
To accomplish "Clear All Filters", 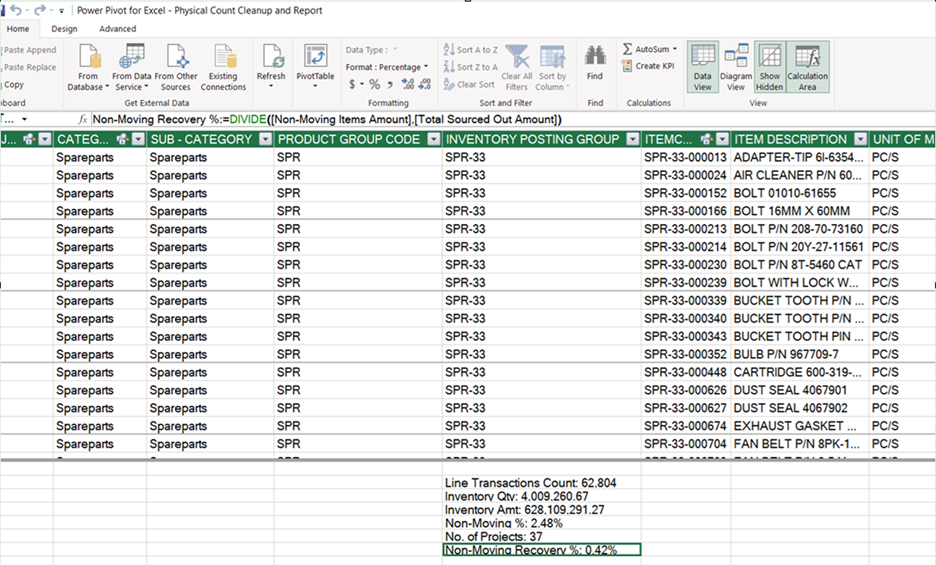I will point(517,67).
